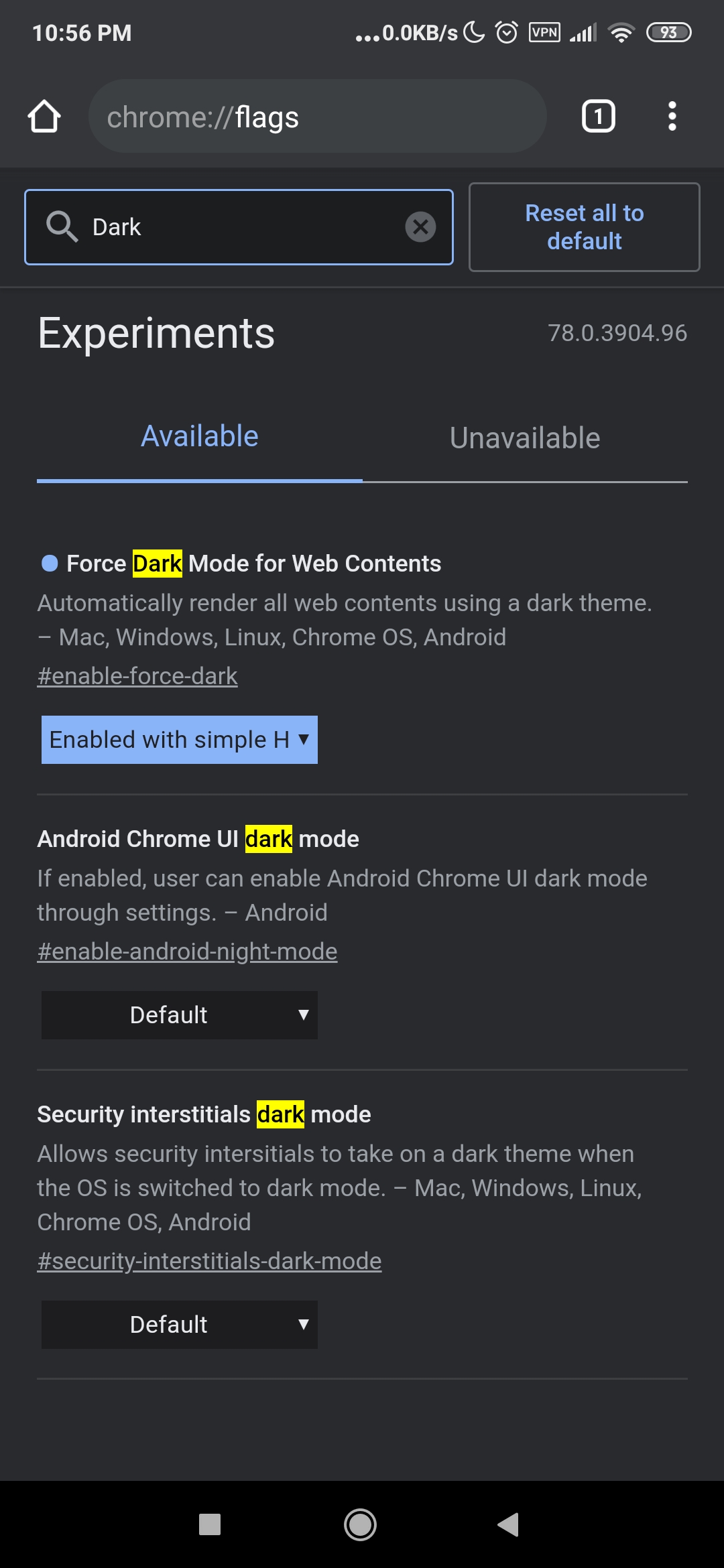Tap the home icon beside the address bar
724x1568 pixels.
(44, 116)
